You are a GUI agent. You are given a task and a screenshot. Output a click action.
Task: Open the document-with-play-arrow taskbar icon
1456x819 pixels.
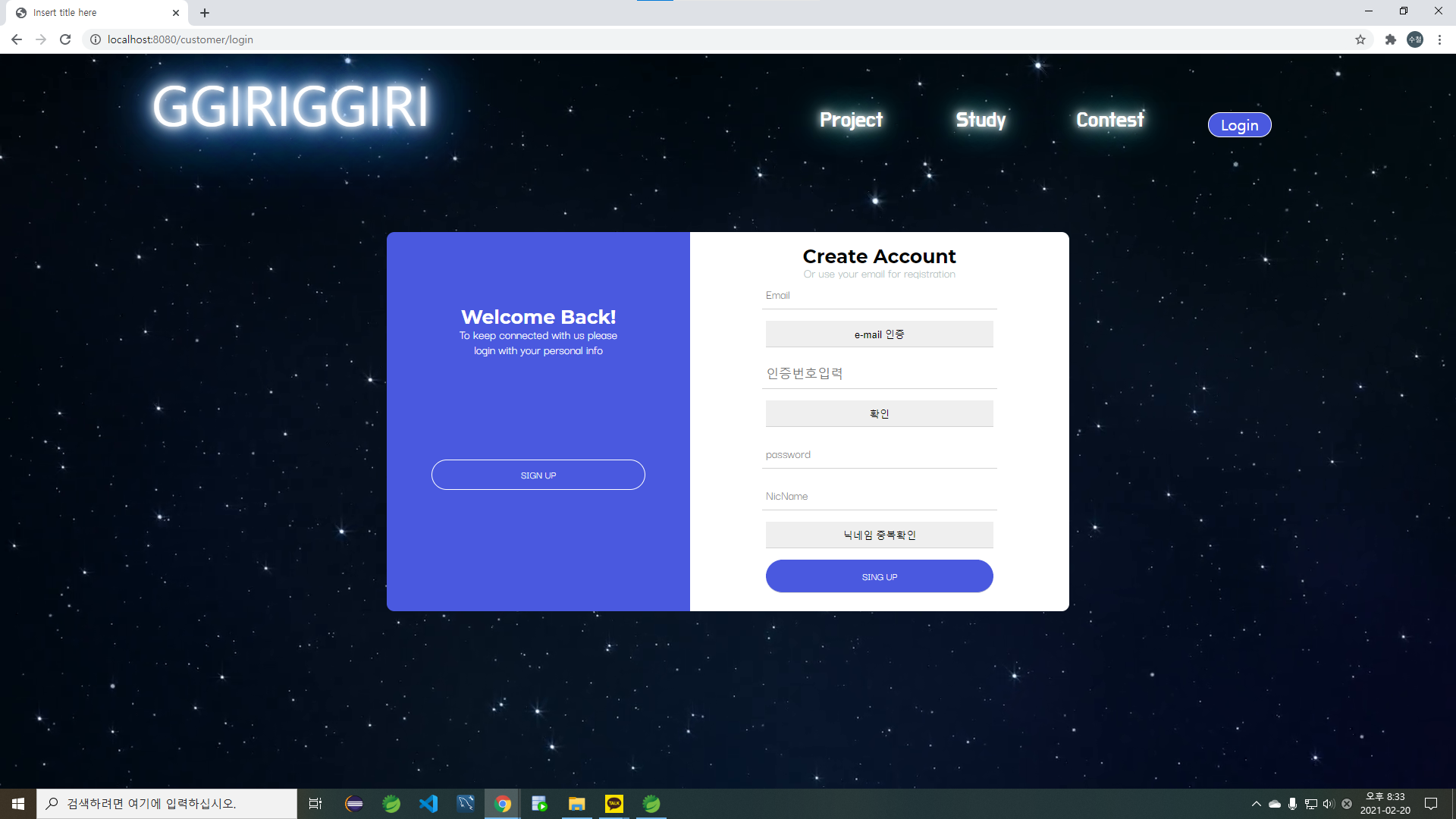[540, 804]
